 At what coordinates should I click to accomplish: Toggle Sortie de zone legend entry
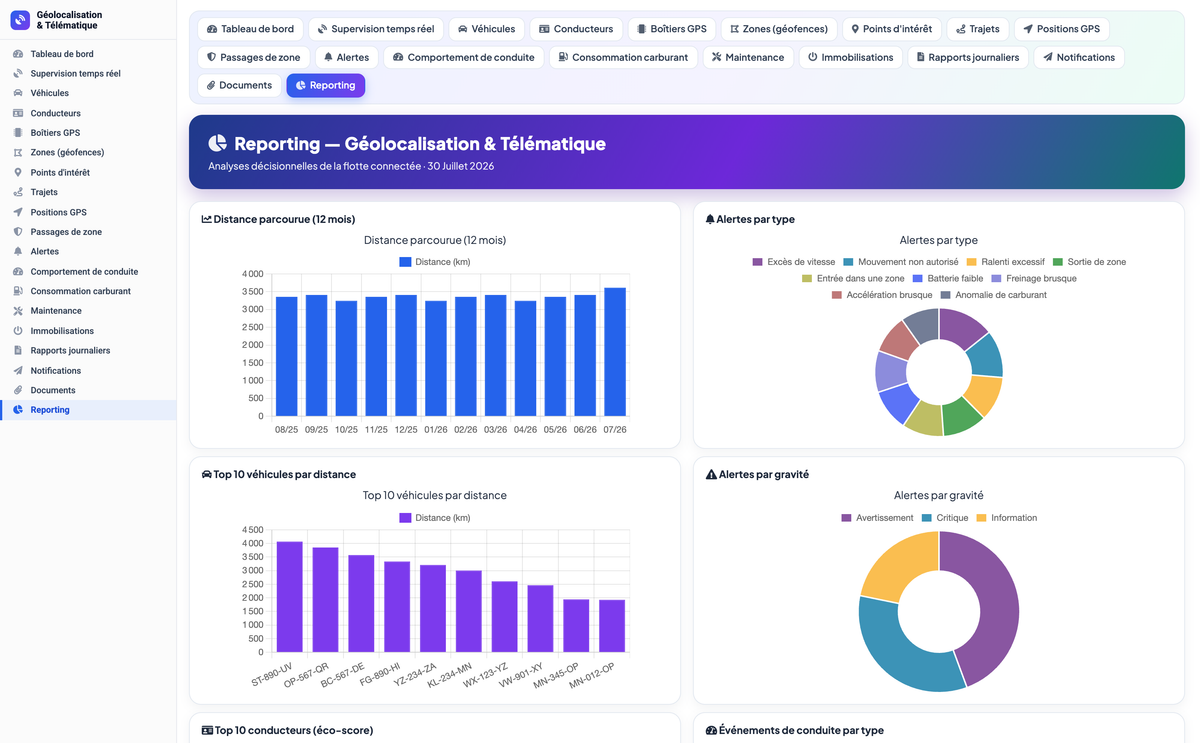1089,262
